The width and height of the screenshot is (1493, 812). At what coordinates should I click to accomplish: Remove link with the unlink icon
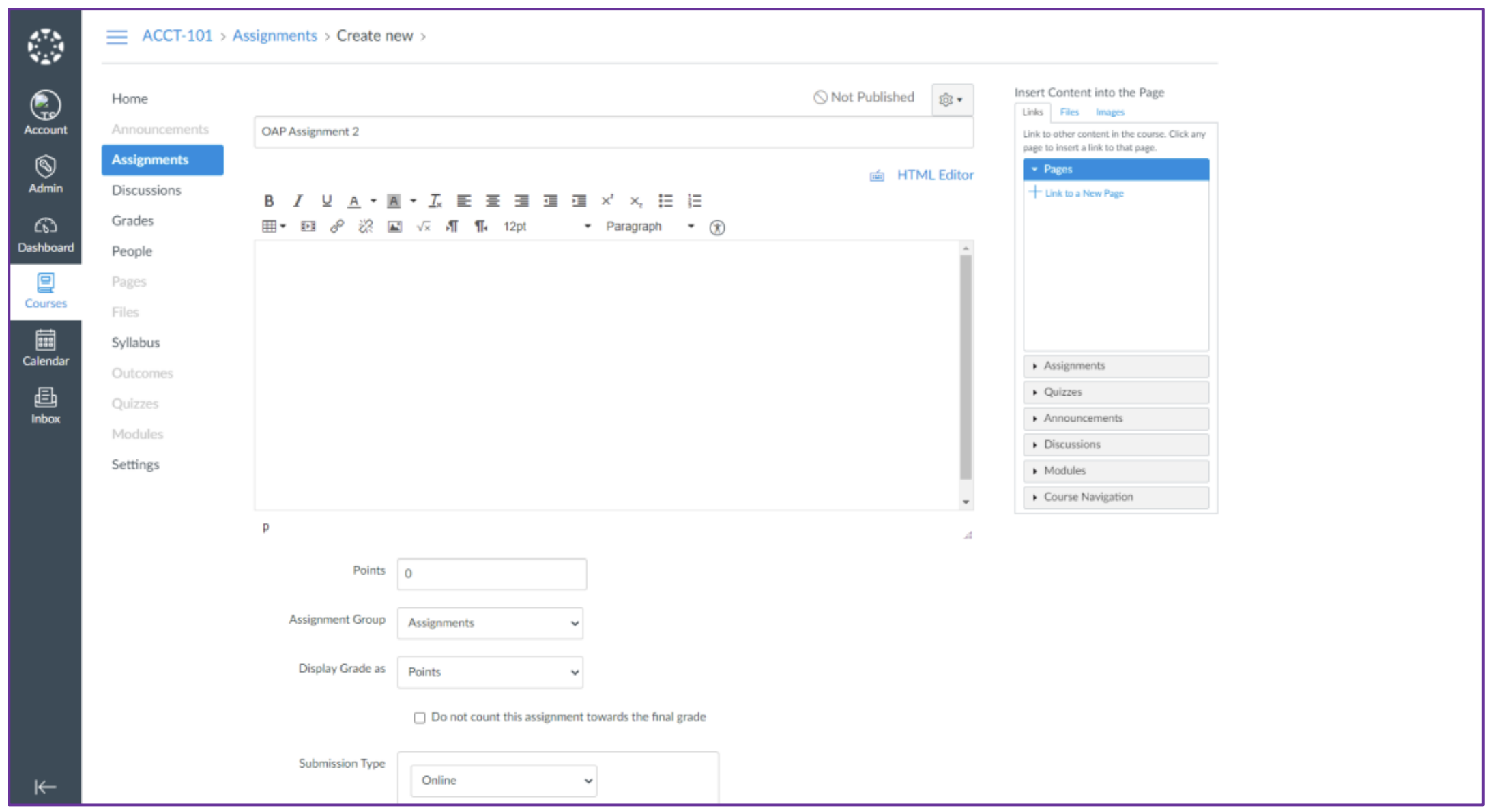tap(366, 227)
